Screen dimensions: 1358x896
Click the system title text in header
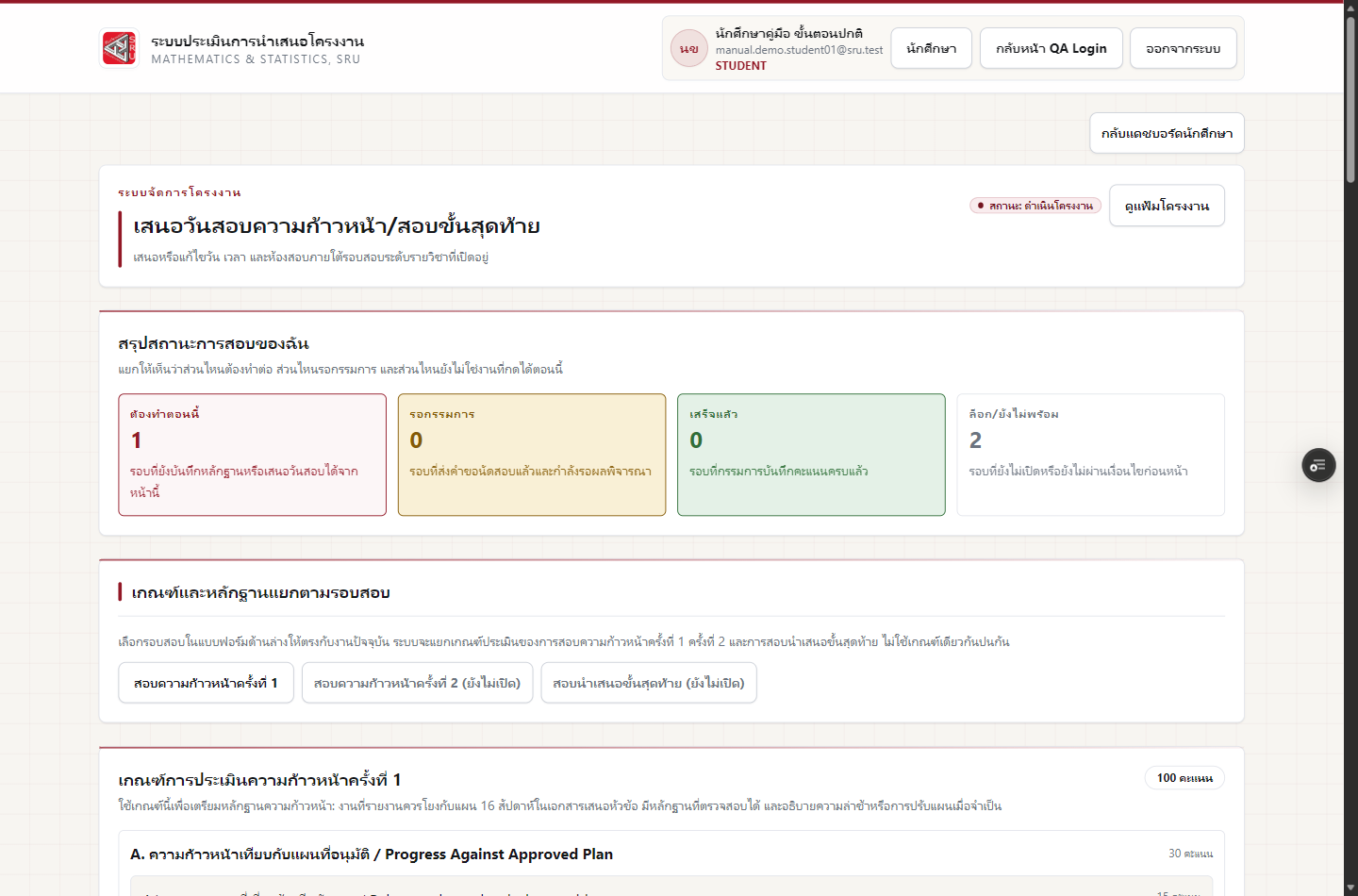click(x=257, y=41)
